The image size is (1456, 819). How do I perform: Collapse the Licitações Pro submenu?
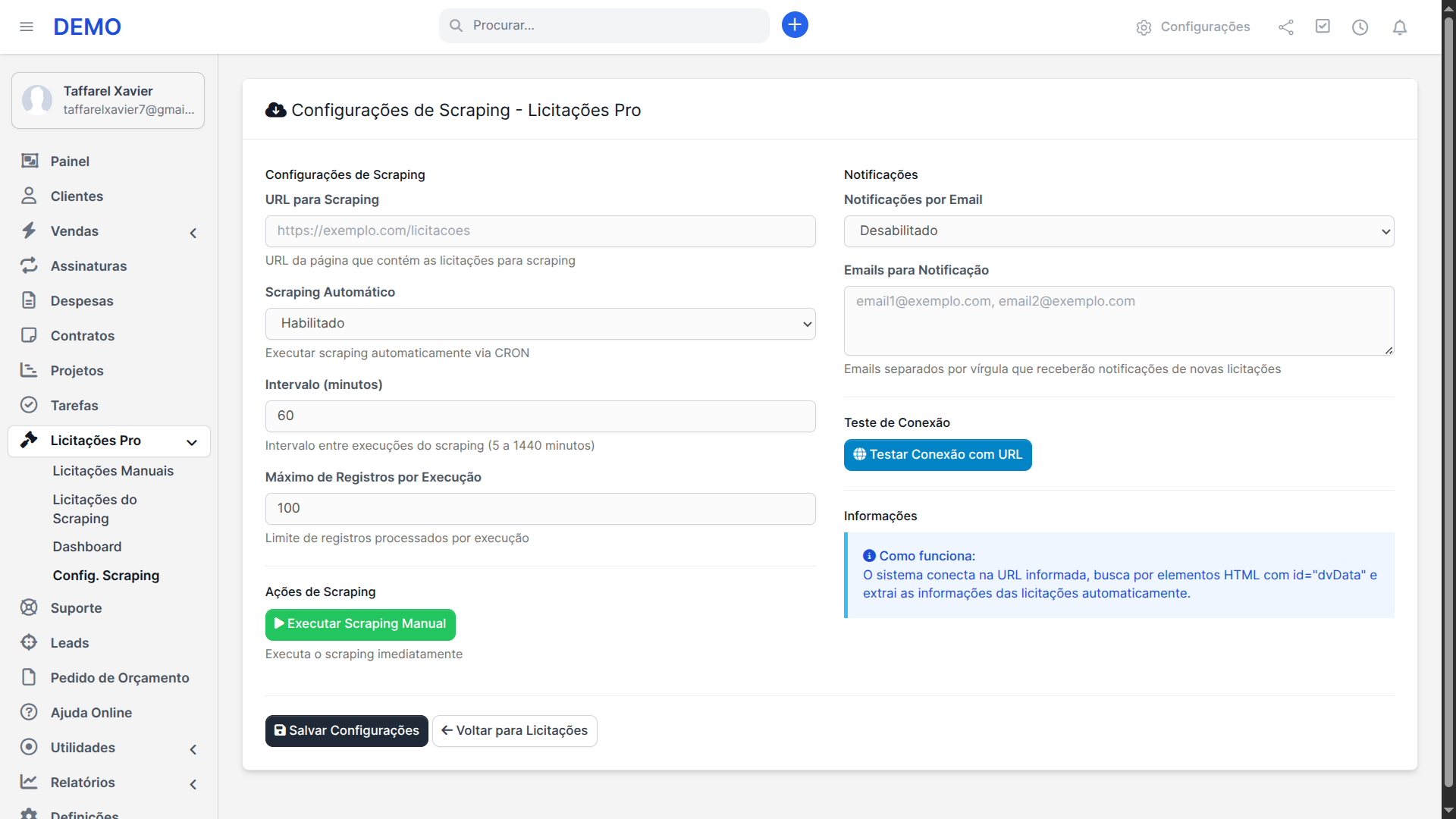click(193, 441)
